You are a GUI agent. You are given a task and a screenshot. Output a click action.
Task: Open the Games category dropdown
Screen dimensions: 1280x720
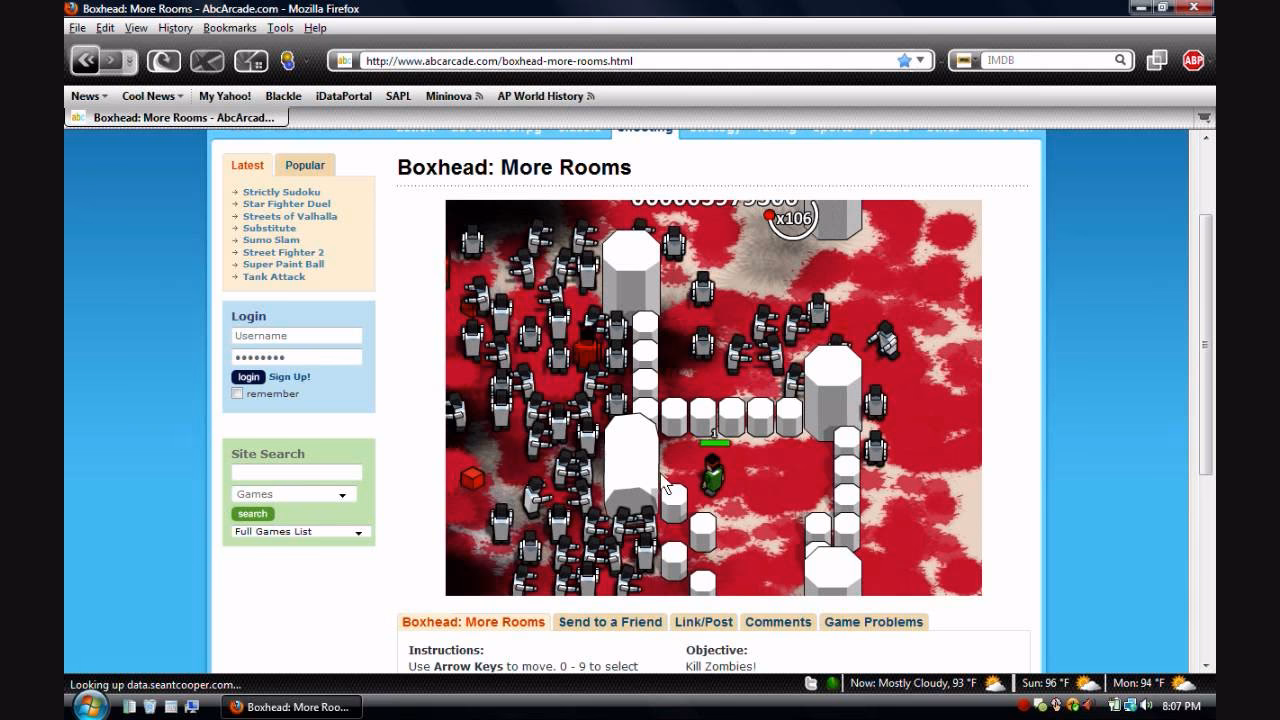[293, 494]
